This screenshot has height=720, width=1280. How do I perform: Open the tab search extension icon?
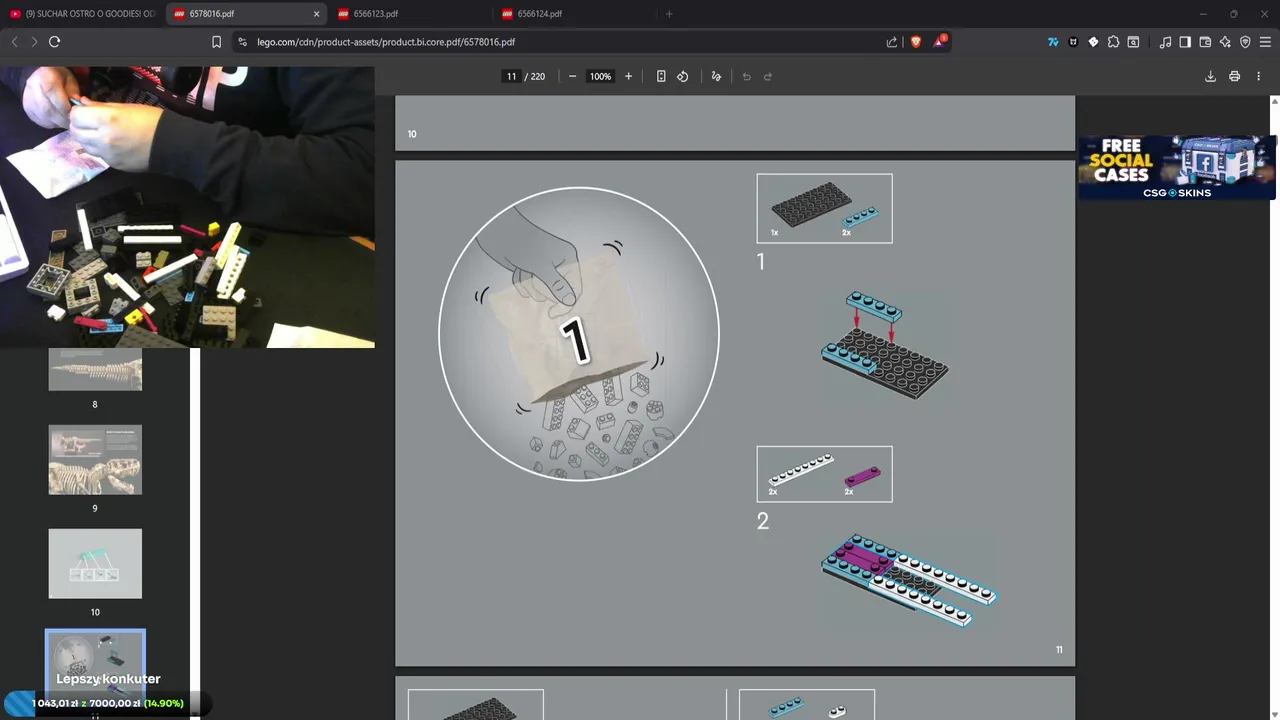click(1133, 42)
